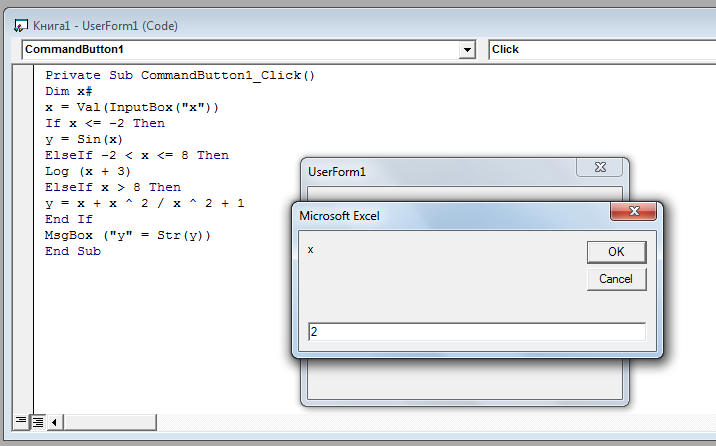This screenshot has width=716, height=446.
Task: Click the MsgBox code line
Action: point(128,235)
